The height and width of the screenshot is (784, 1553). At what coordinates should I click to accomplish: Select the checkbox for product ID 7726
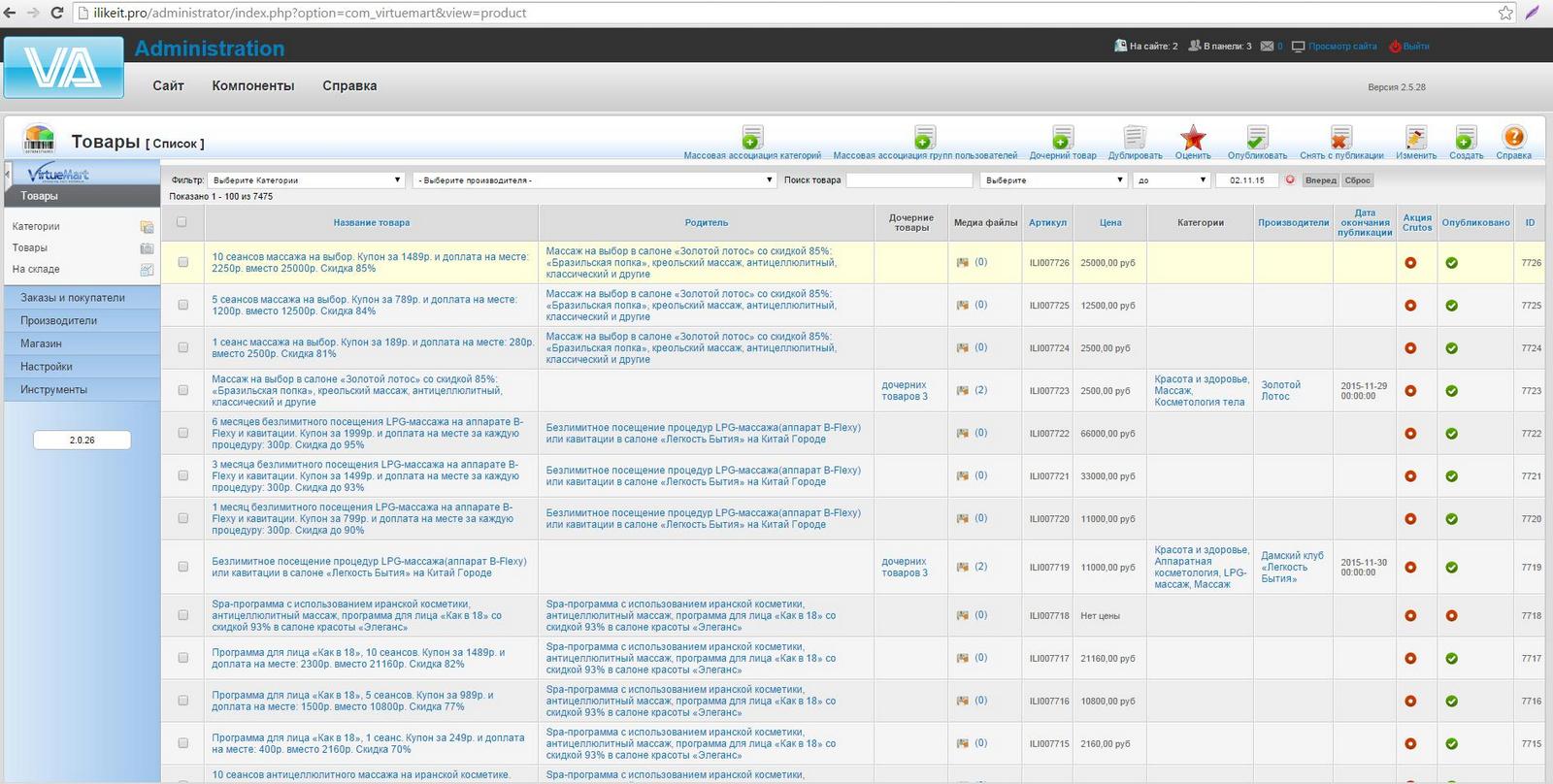tap(182, 262)
